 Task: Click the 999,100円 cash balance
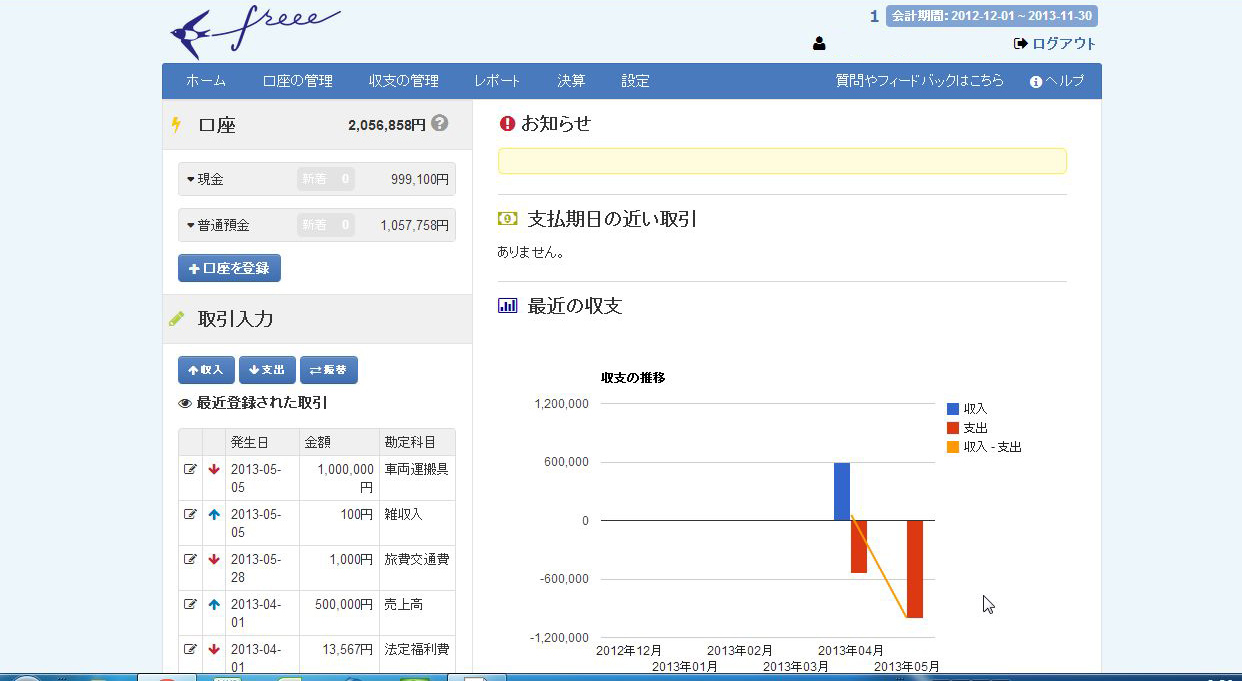click(420, 179)
